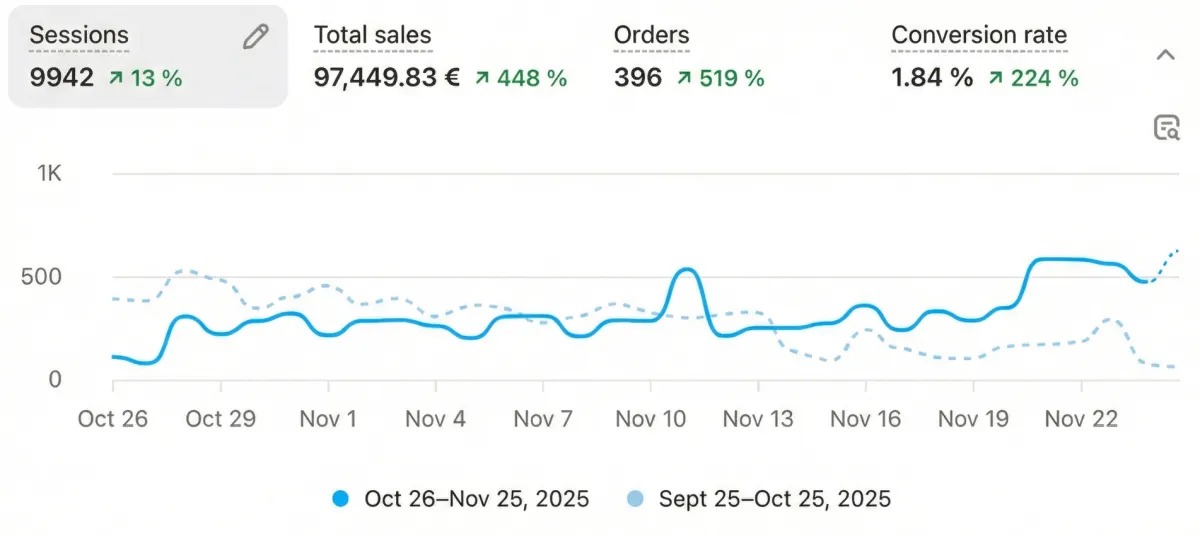Open the chart explore report icon
This screenshot has width=1200, height=536.
[1166, 128]
